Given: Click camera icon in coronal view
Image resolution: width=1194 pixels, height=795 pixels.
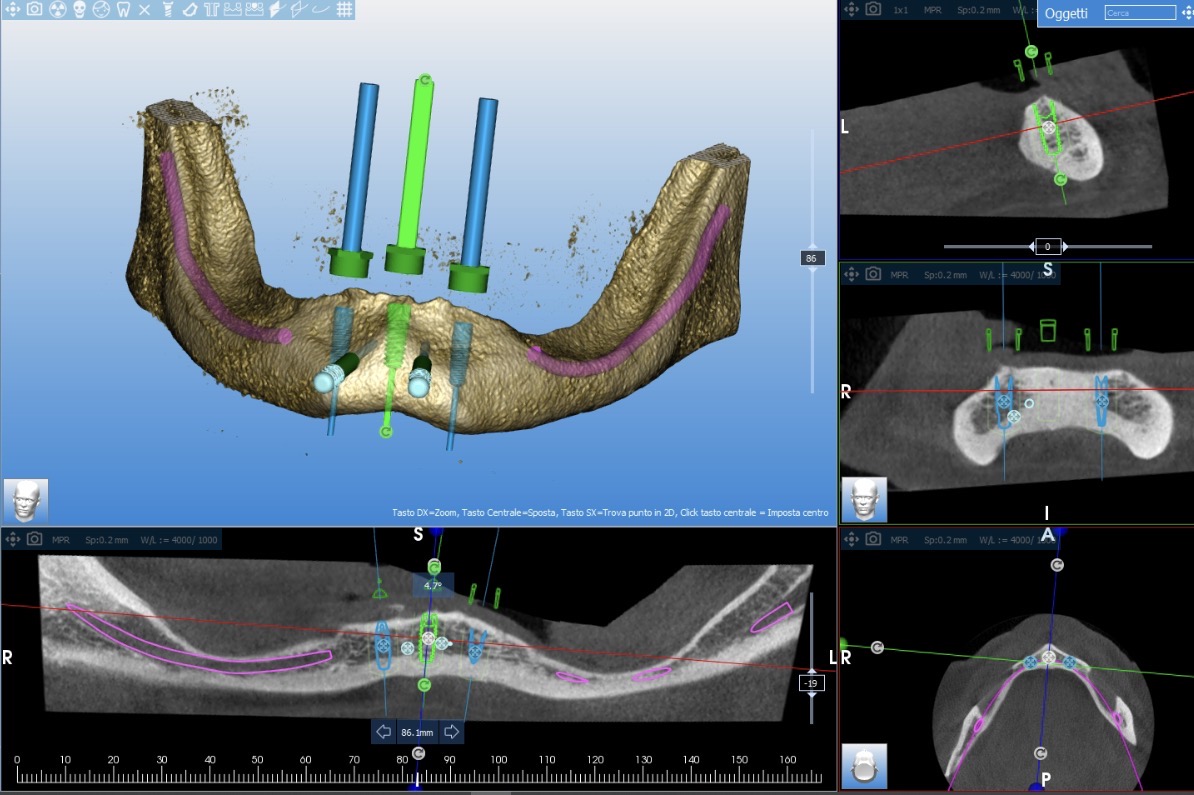Looking at the screenshot, I should pyautogui.click(x=873, y=273).
